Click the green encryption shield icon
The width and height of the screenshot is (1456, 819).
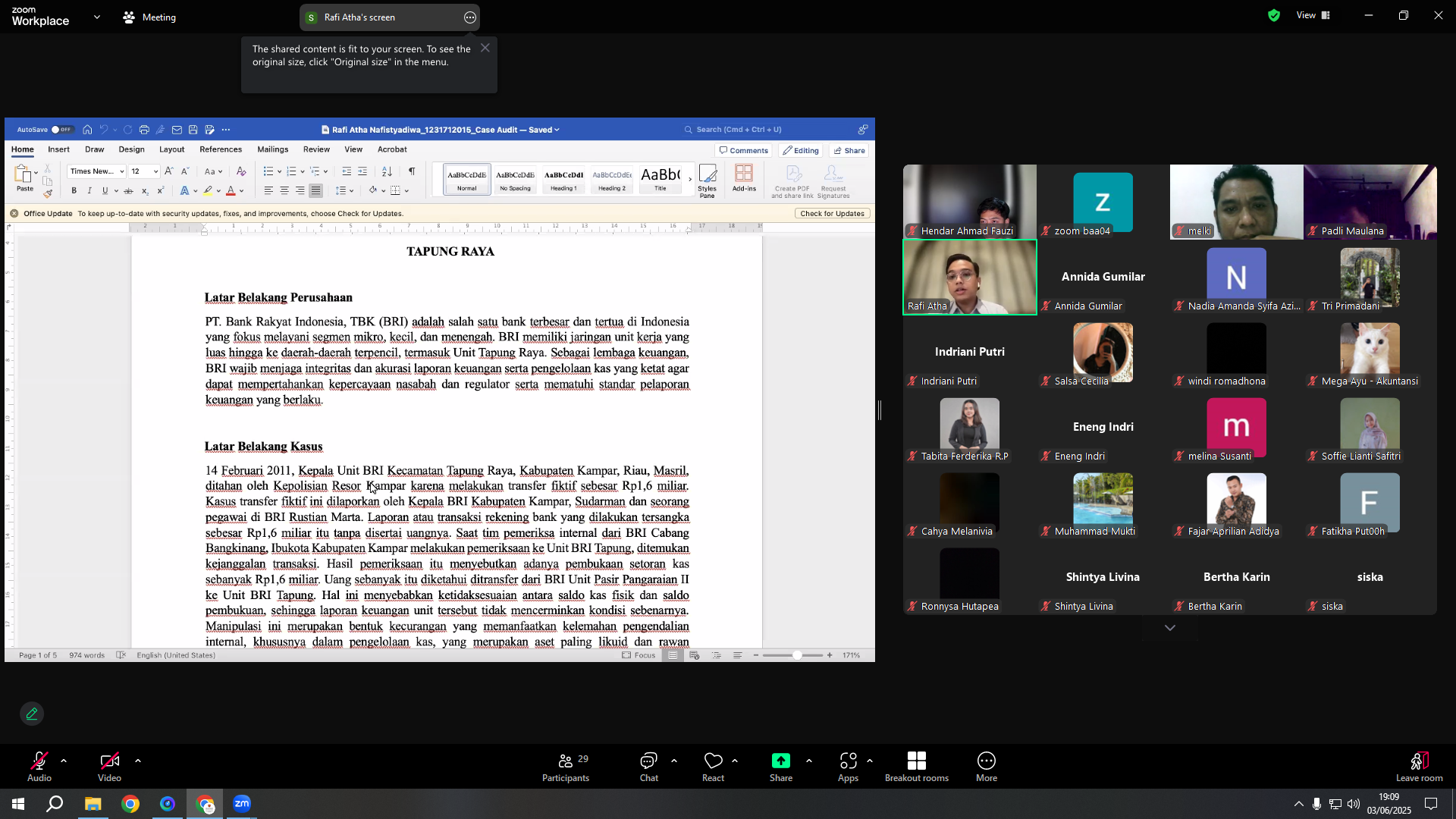(x=1274, y=15)
